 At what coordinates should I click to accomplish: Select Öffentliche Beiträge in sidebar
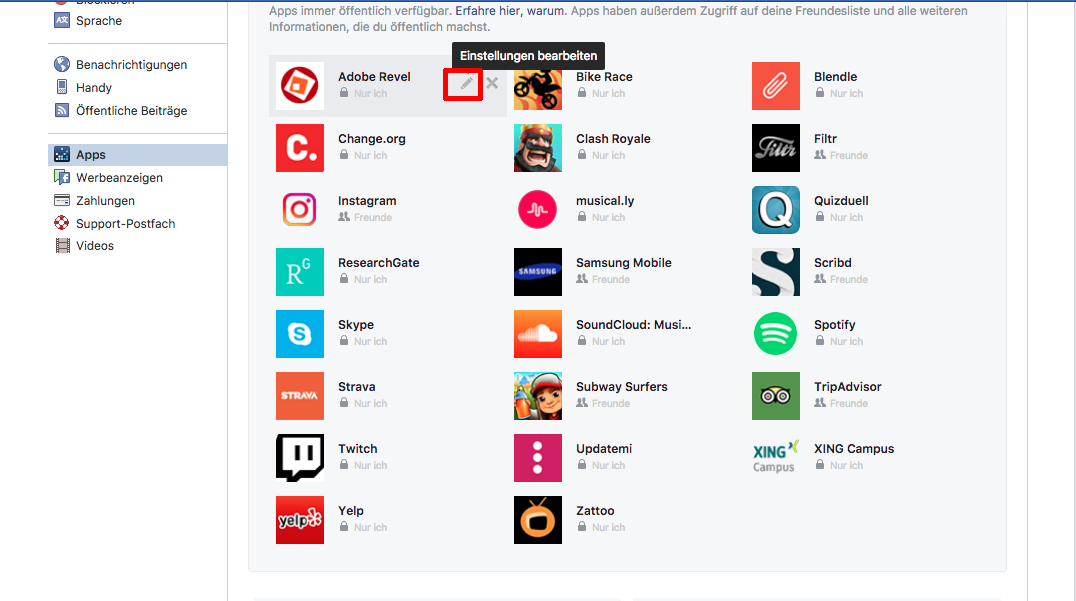pyautogui.click(x=131, y=110)
